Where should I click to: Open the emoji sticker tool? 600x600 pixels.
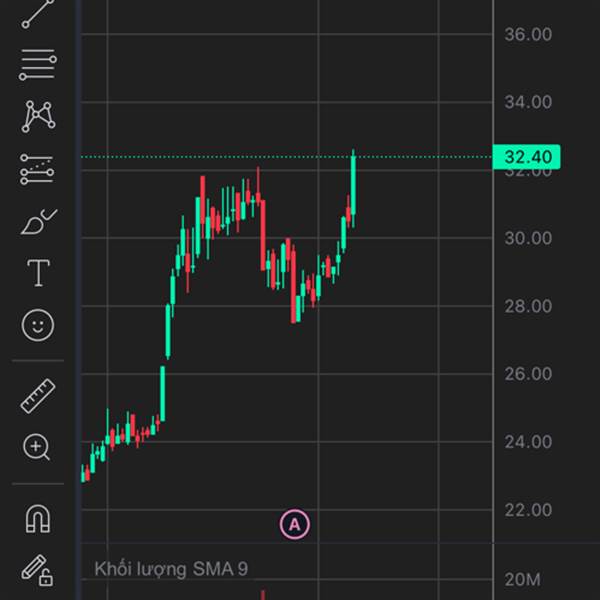point(38,325)
